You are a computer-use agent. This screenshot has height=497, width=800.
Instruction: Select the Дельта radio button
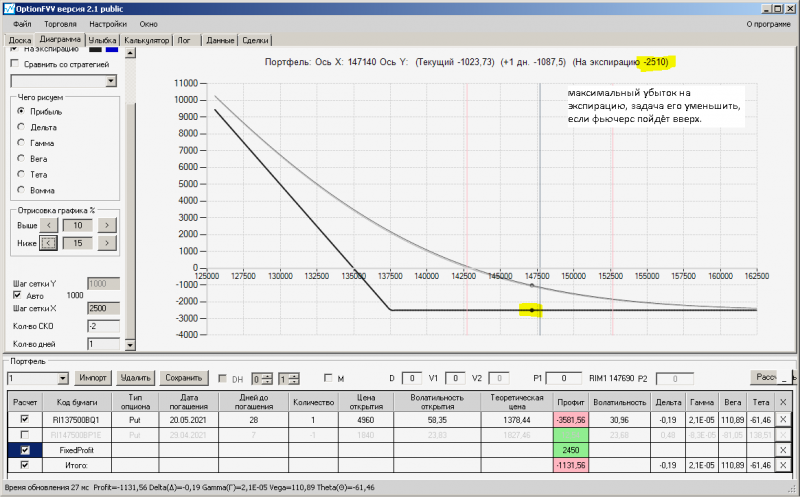click(x=21, y=127)
